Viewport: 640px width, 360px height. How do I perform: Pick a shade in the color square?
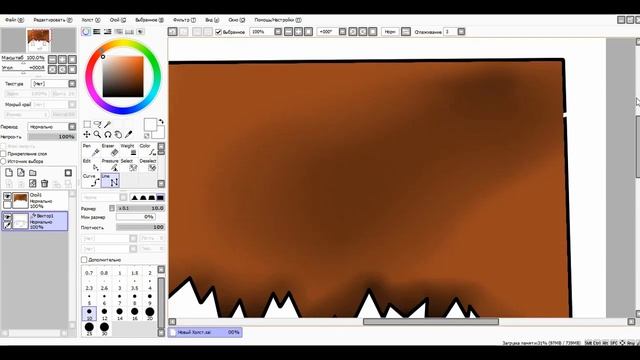123,77
